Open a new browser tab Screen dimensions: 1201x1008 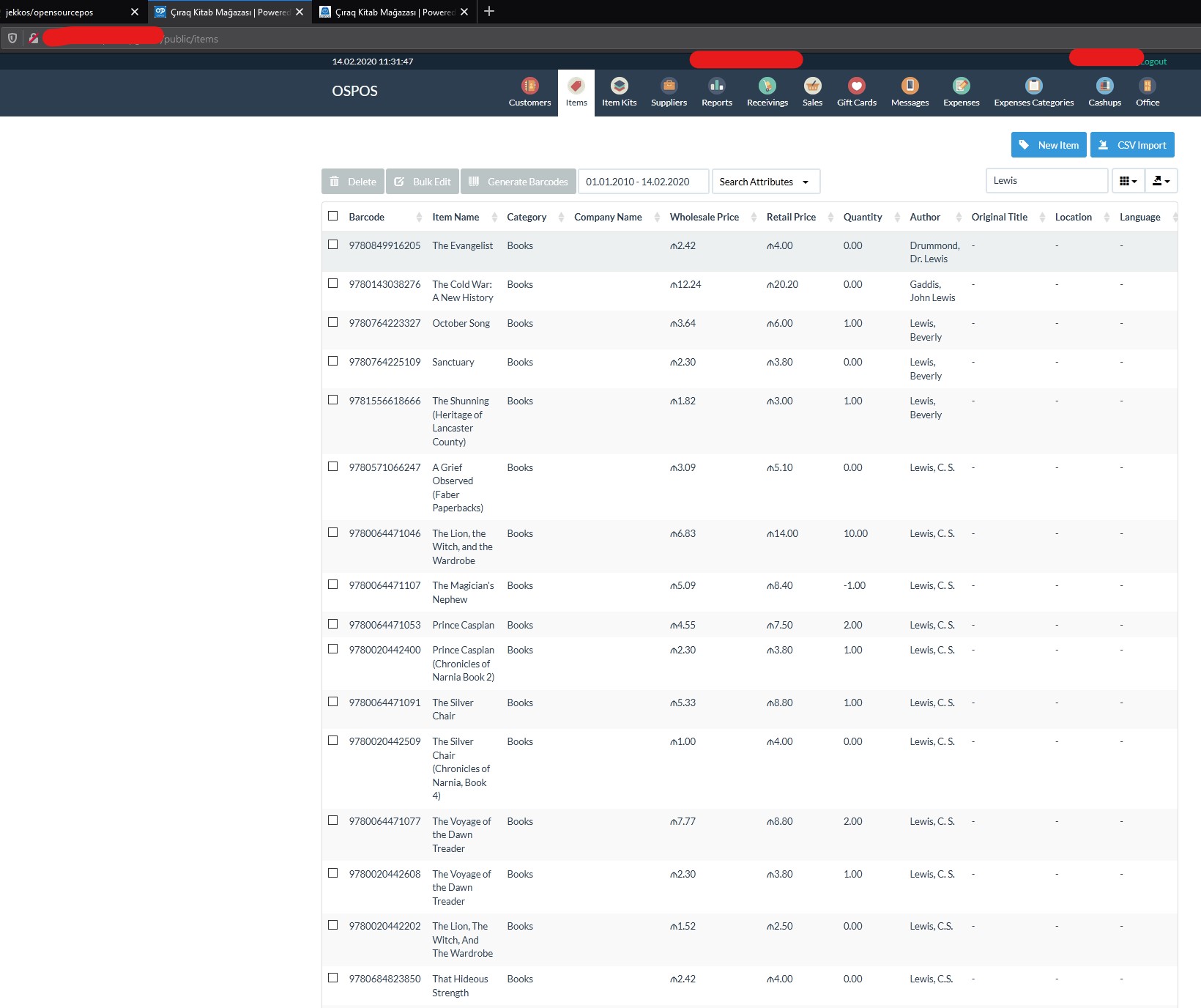pos(489,11)
